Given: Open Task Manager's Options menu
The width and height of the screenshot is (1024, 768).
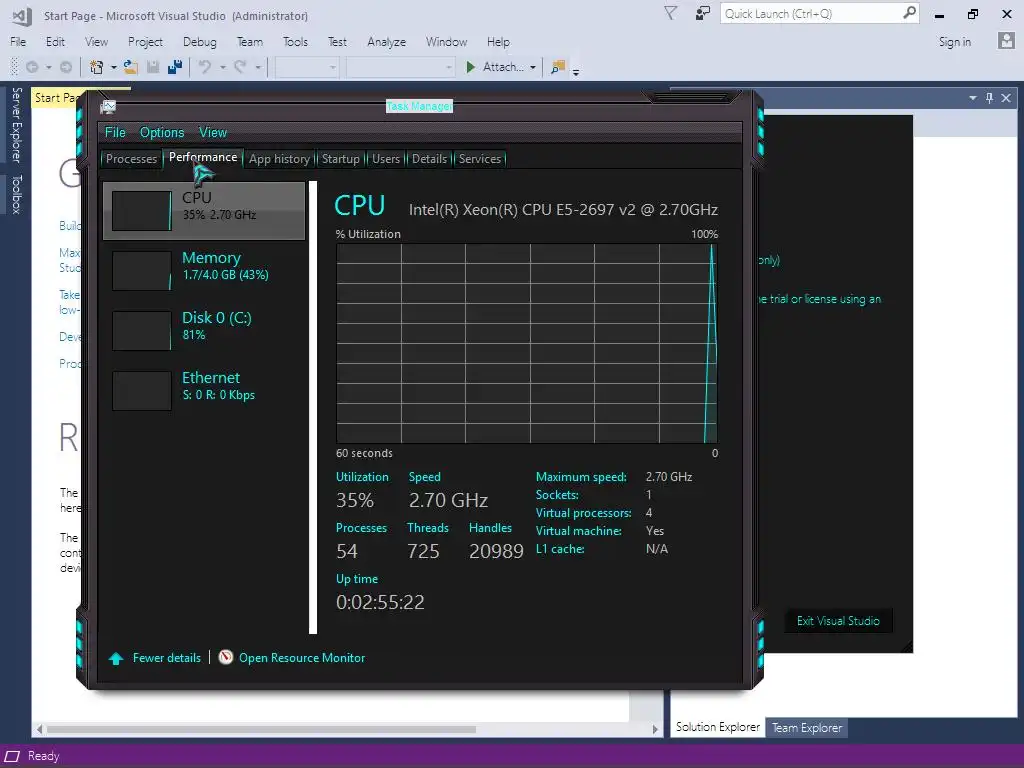Looking at the screenshot, I should tap(162, 133).
